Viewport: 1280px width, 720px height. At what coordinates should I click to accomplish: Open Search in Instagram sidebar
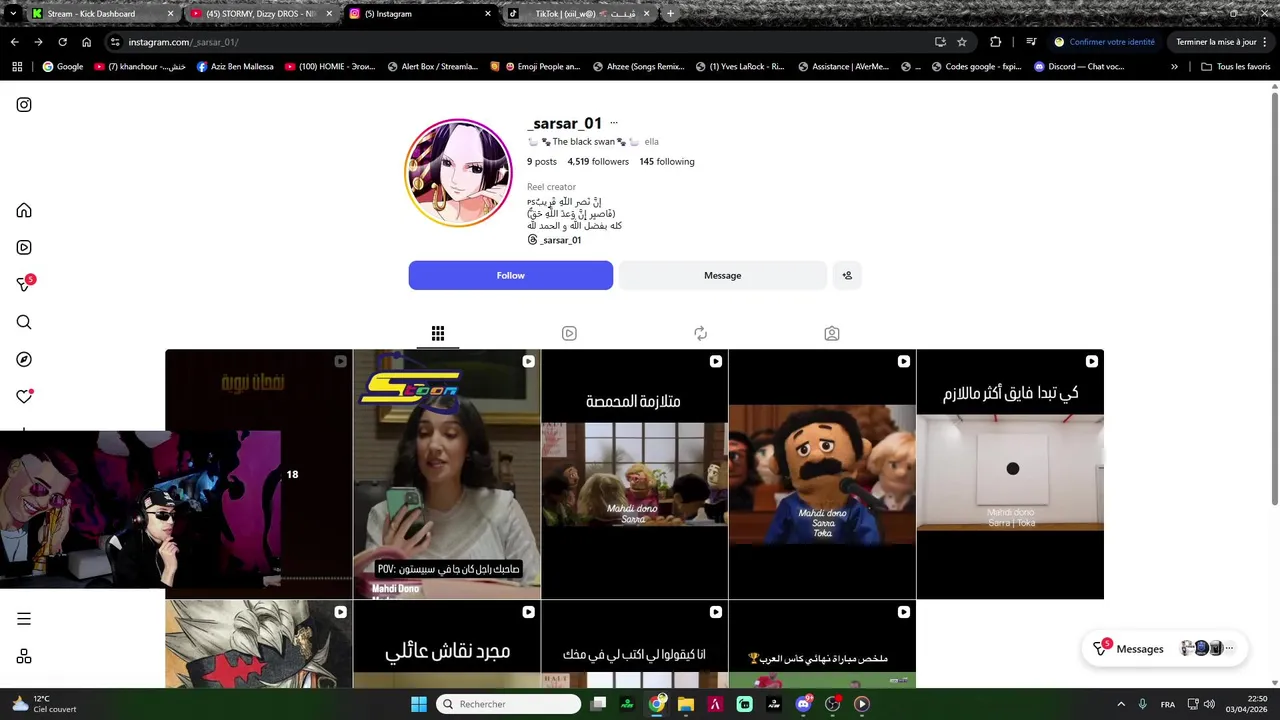24,322
